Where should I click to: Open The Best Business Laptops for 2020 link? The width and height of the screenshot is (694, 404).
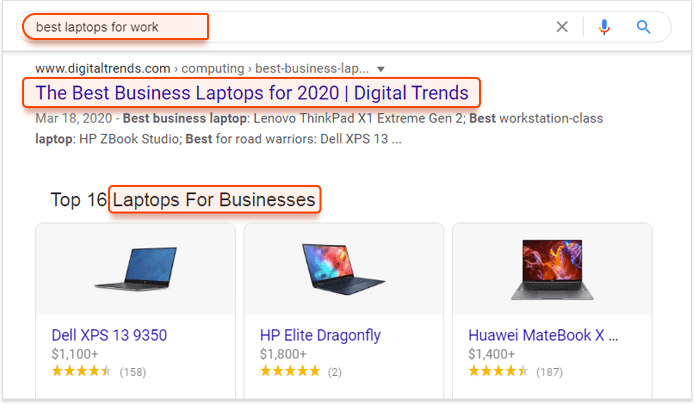click(252, 93)
